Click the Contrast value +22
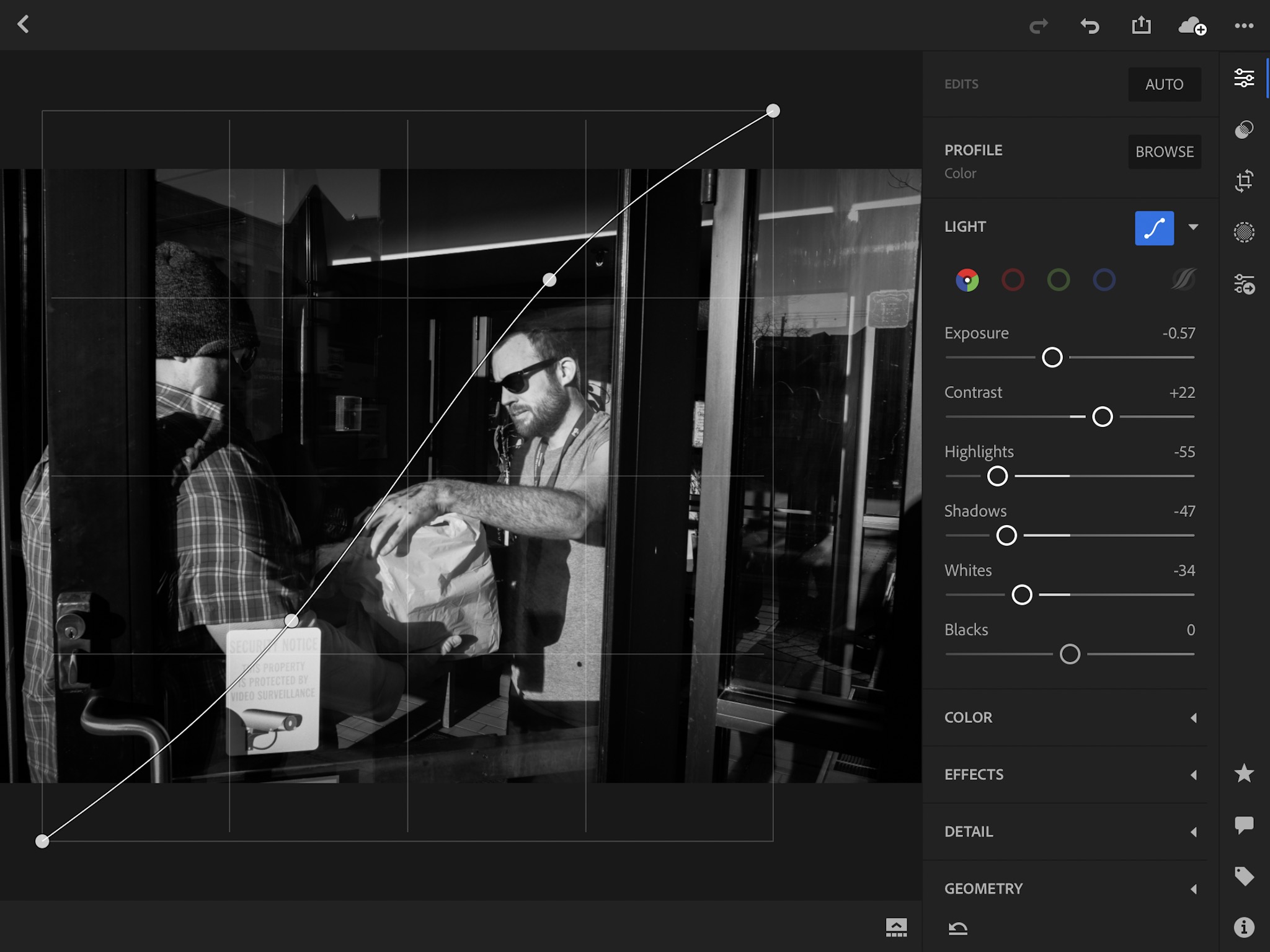 tap(1182, 393)
